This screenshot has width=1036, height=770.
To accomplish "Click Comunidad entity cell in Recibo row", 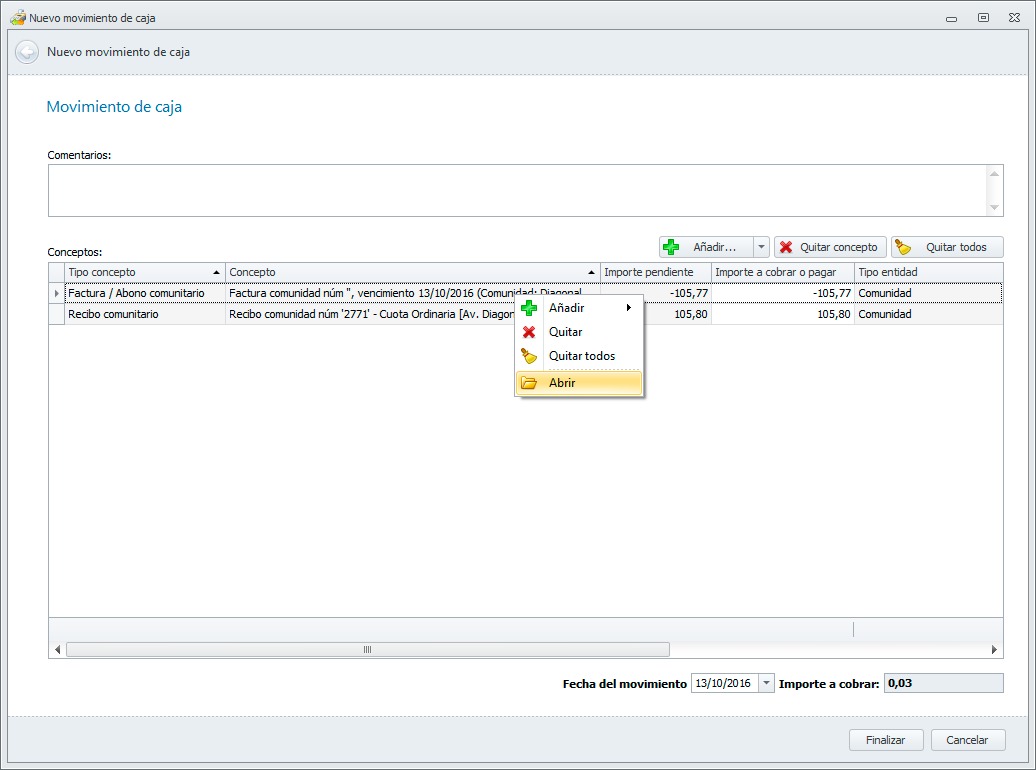I will tap(928, 314).
